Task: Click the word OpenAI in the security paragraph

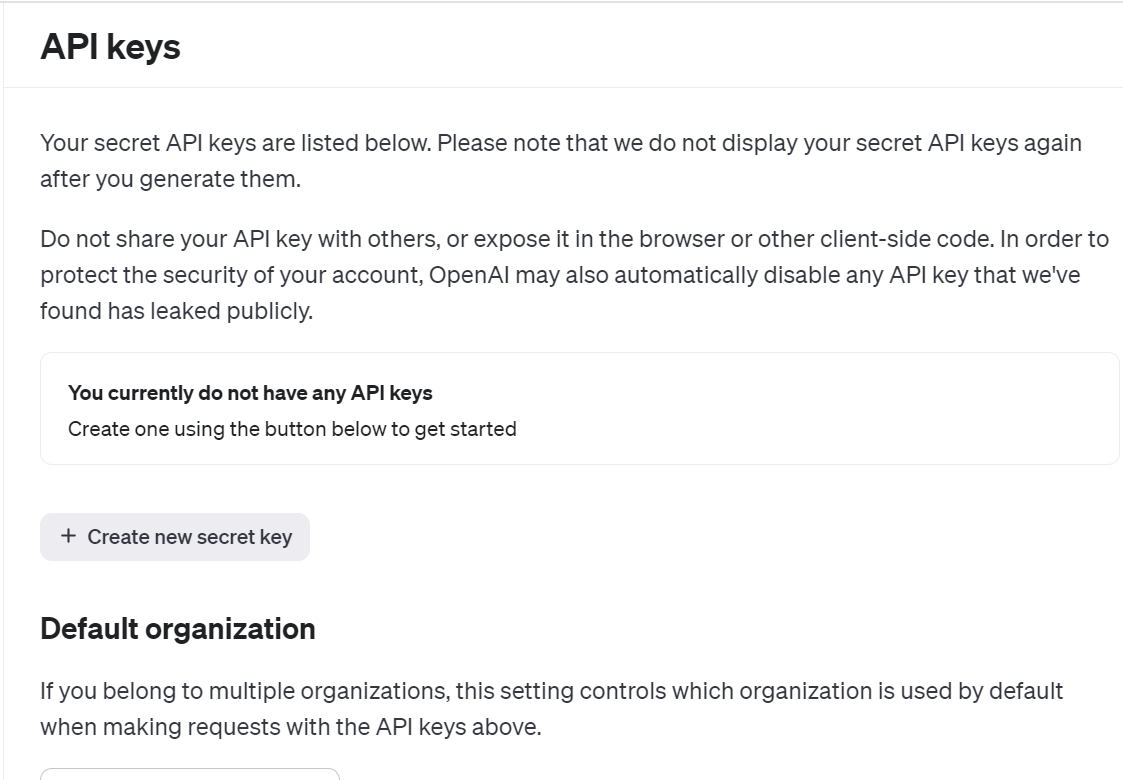Action: pyautogui.click(x=468, y=275)
